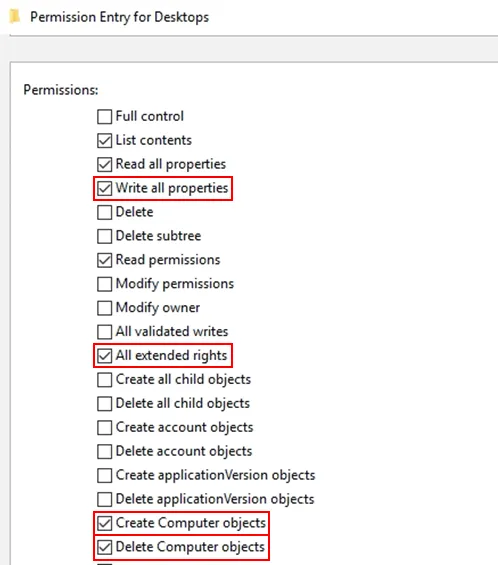This screenshot has width=498, height=565.
Task: Uncheck List contents permission
Action: click(105, 141)
